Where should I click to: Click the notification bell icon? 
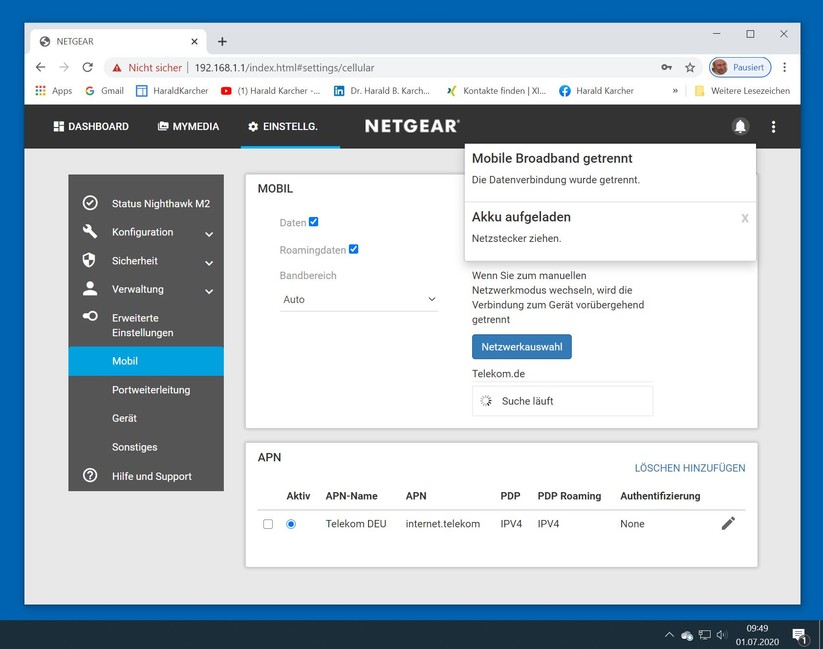coord(740,127)
